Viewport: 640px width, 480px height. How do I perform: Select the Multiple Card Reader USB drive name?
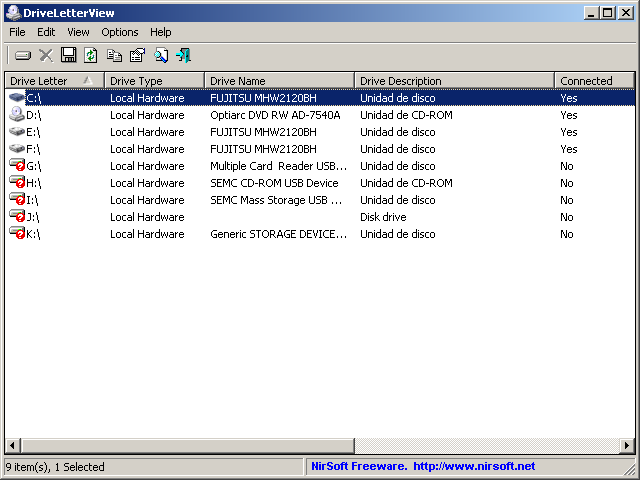click(x=278, y=166)
